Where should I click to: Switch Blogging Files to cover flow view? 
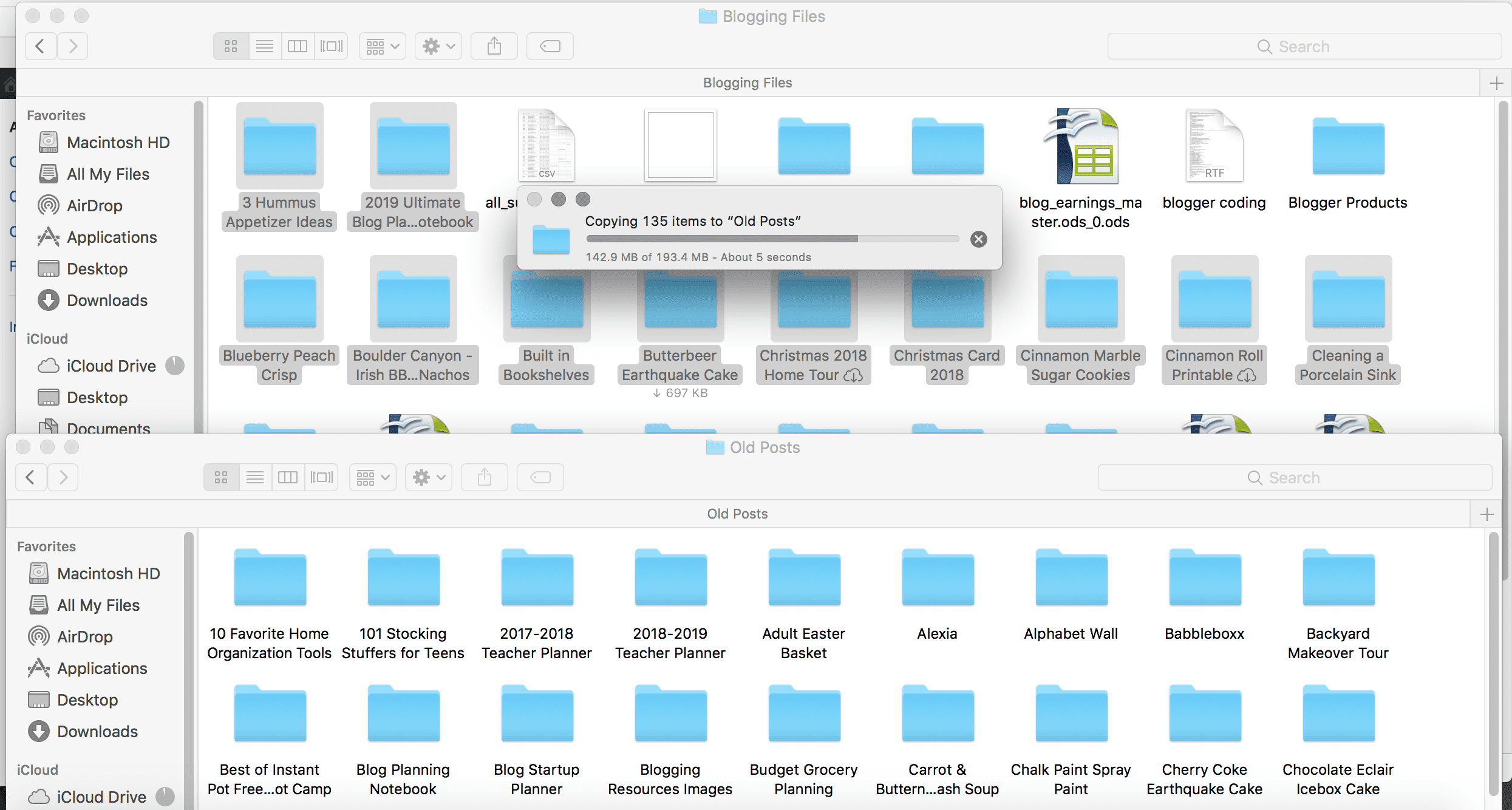[331, 46]
